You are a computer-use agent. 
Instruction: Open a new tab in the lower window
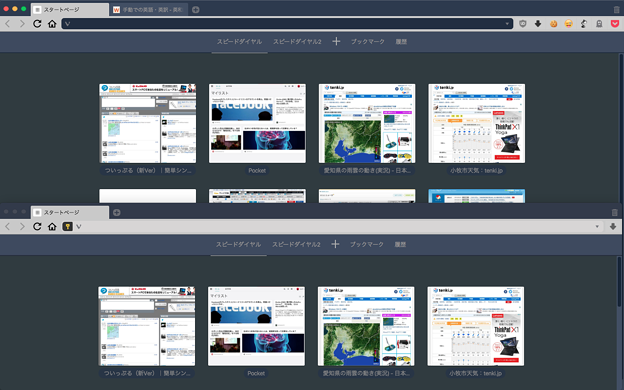pyautogui.click(x=117, y=213)
